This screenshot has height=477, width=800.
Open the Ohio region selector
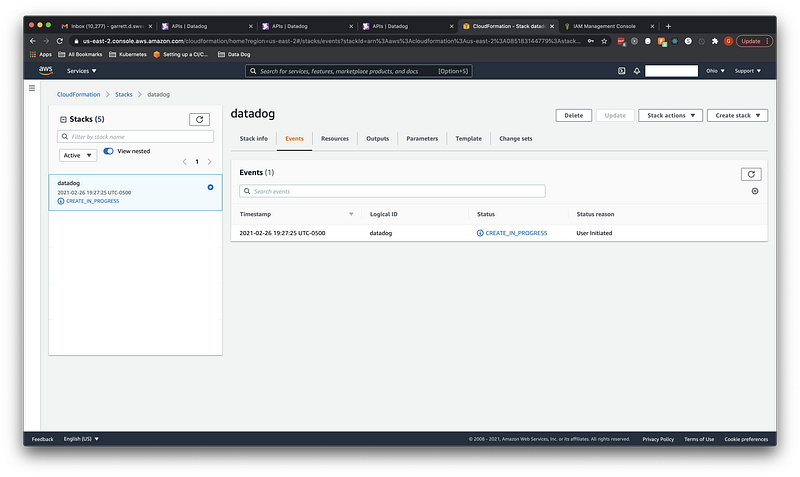715,71
